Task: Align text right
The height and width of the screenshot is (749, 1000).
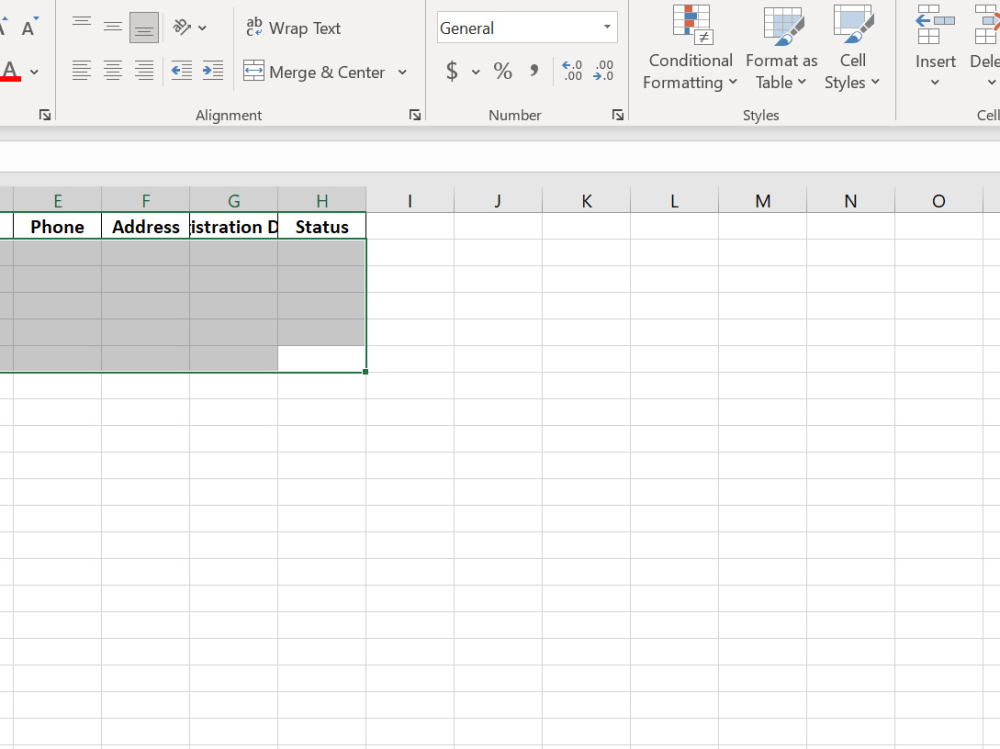Action: 144,70
